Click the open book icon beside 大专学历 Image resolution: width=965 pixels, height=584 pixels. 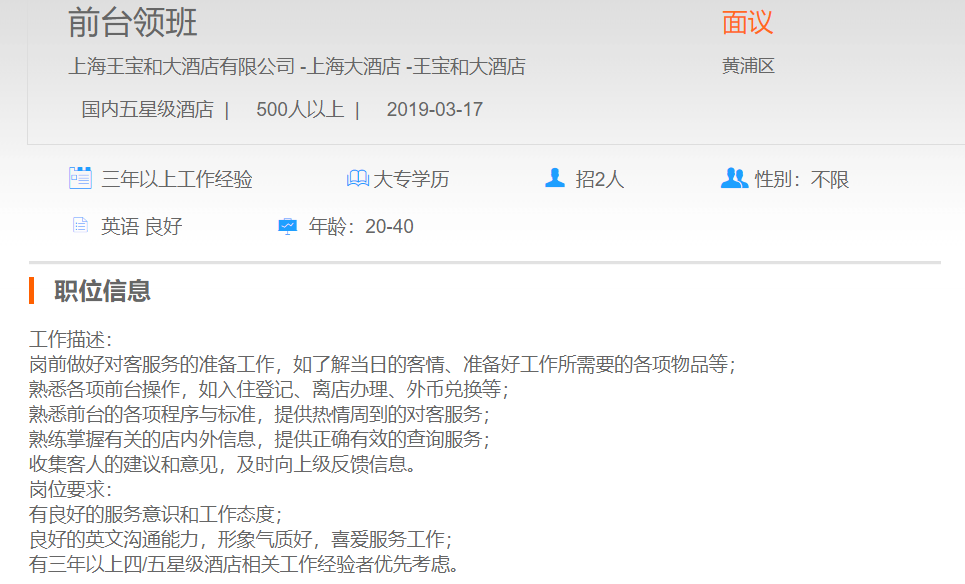point(357,179)
